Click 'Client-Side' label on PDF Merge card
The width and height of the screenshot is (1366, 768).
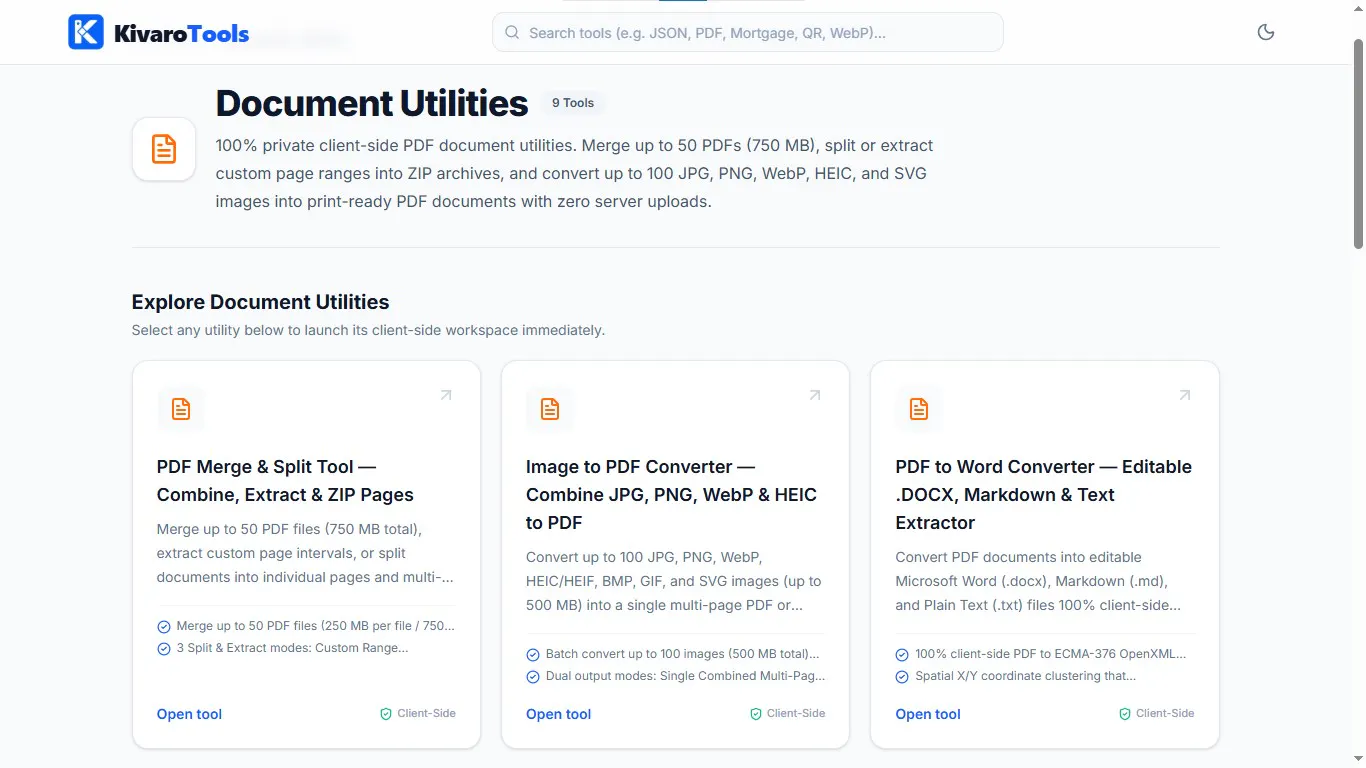[x=426, y=713]
